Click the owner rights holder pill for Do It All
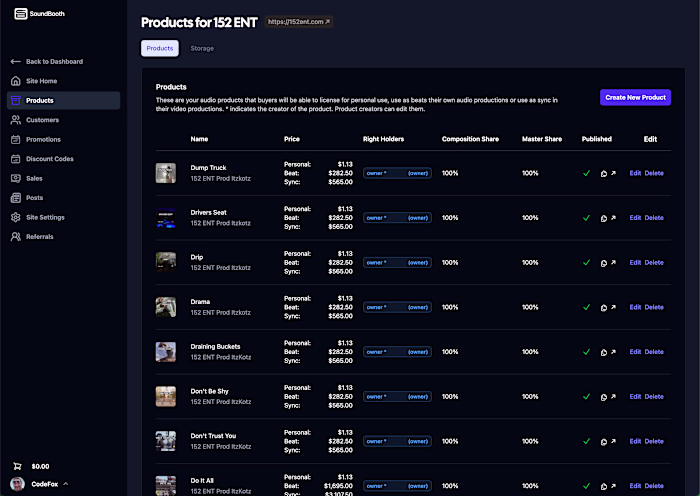 397,486
